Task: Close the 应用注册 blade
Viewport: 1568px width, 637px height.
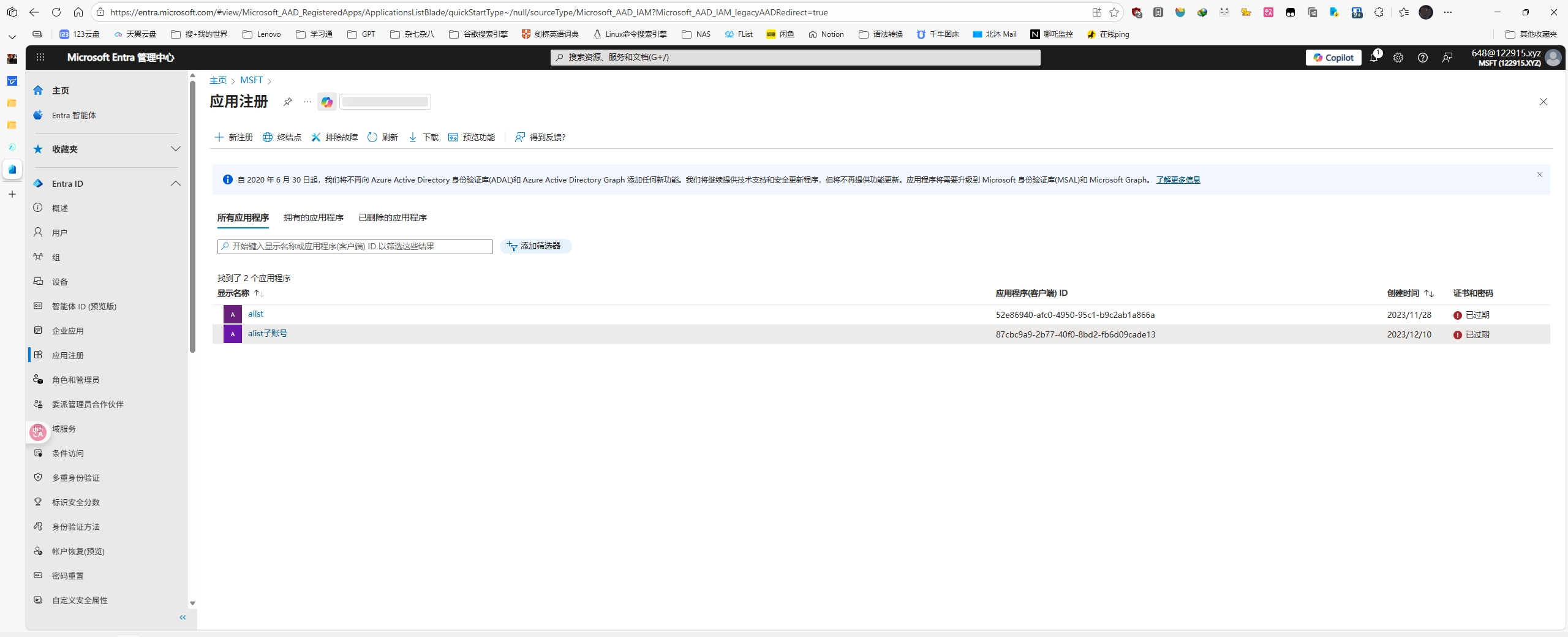Action: click(1543, 102)
